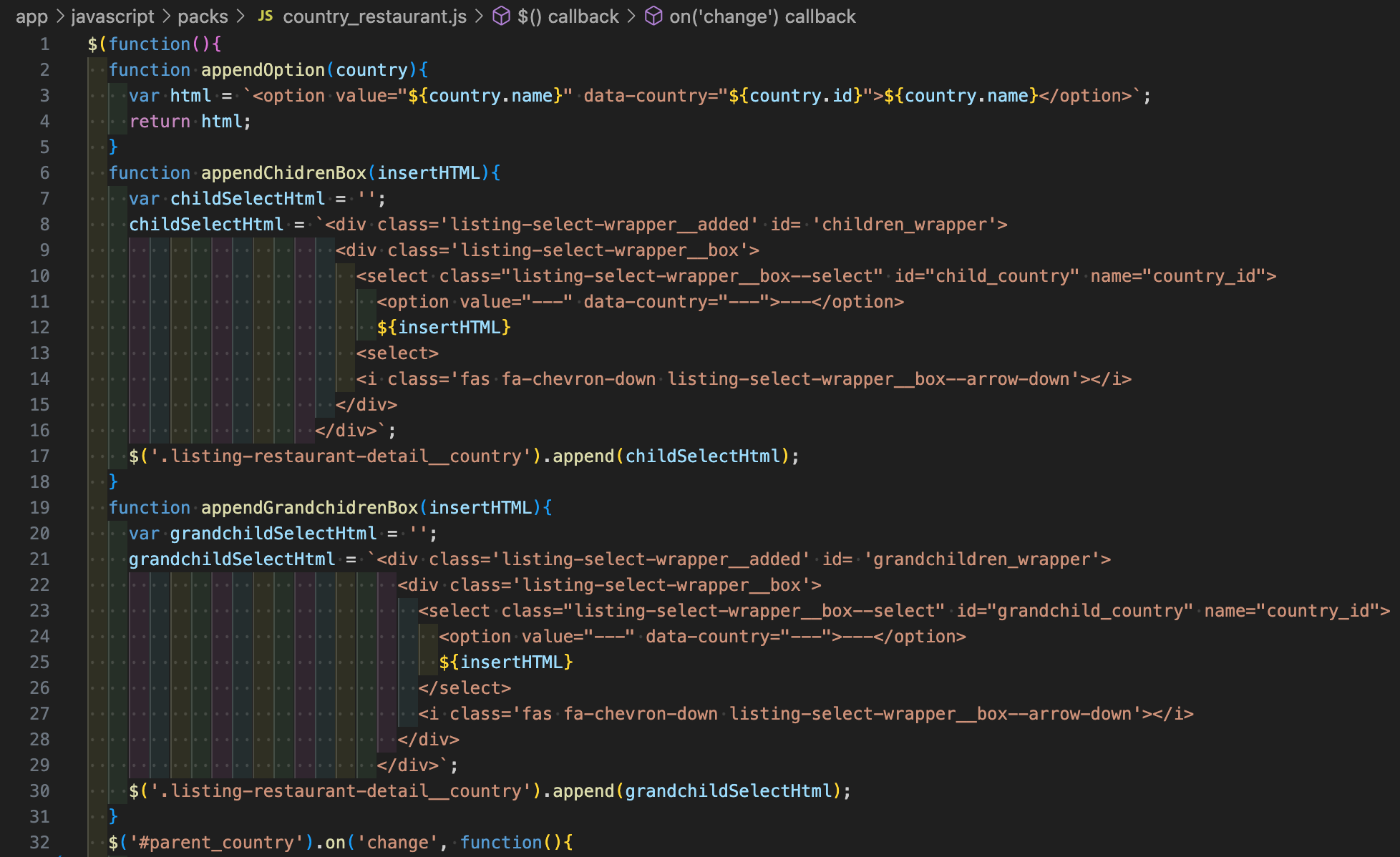
Task: Click the 'app' breadcrumb segment
Action: pyautogui.click(x=31, y=16)
